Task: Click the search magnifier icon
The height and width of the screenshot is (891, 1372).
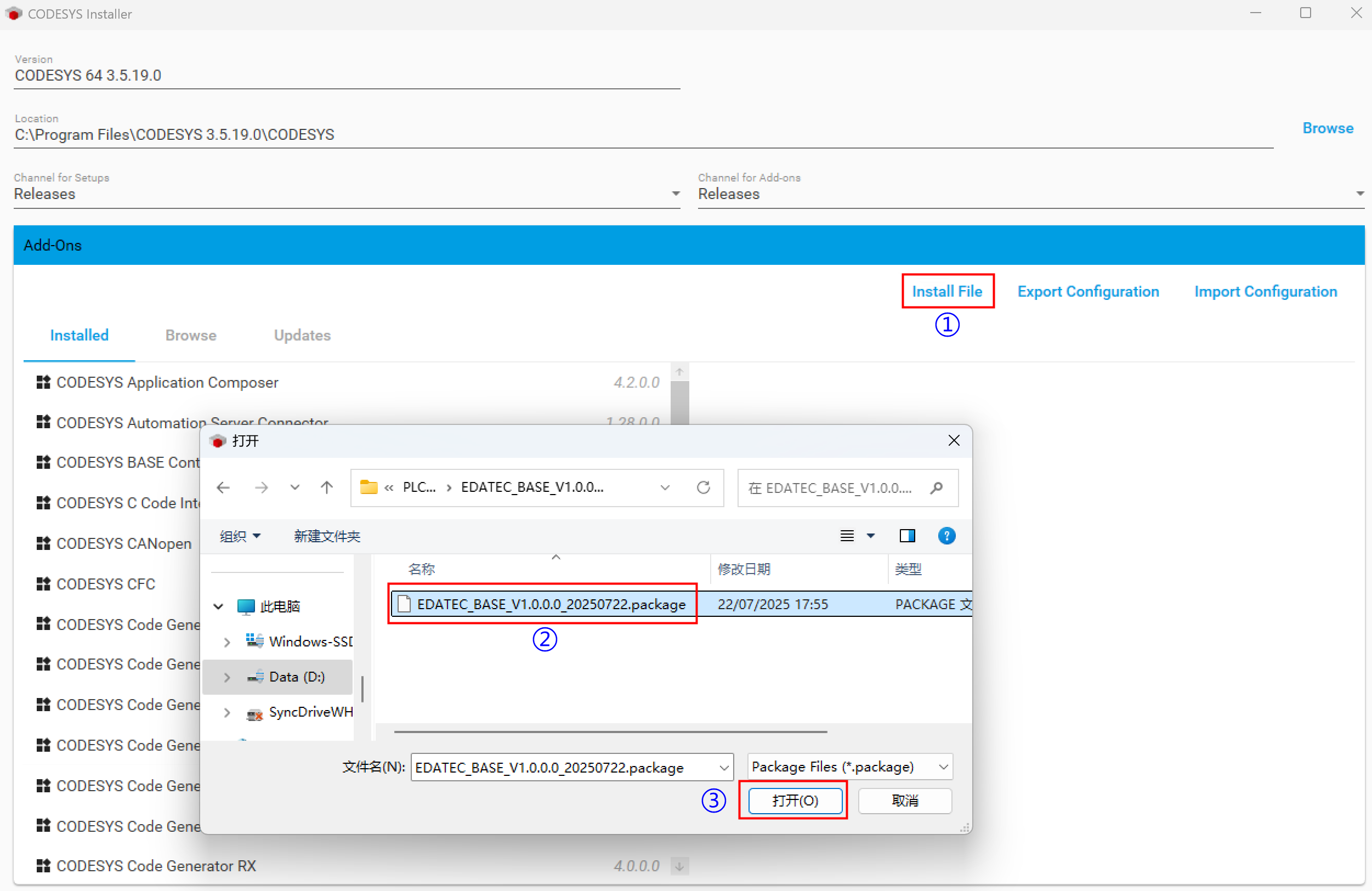Action: coord(936,487)
